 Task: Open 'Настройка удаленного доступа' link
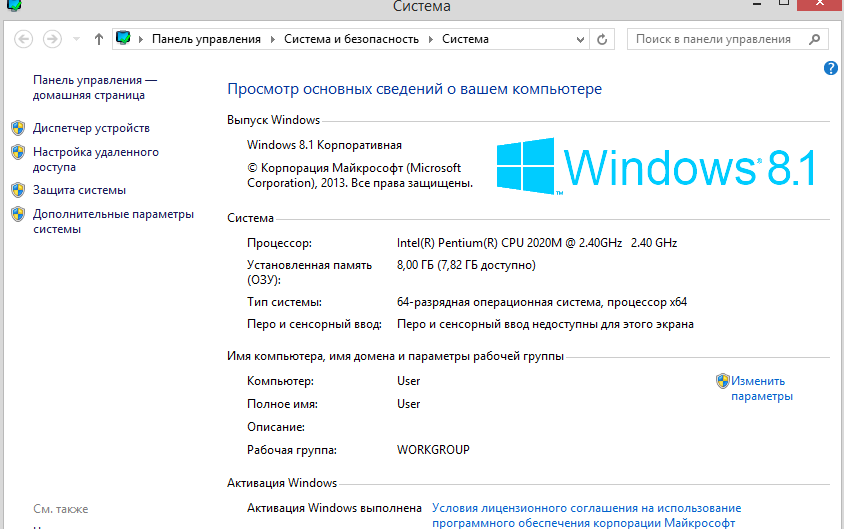pyautogui.click(x=96, y=159)
